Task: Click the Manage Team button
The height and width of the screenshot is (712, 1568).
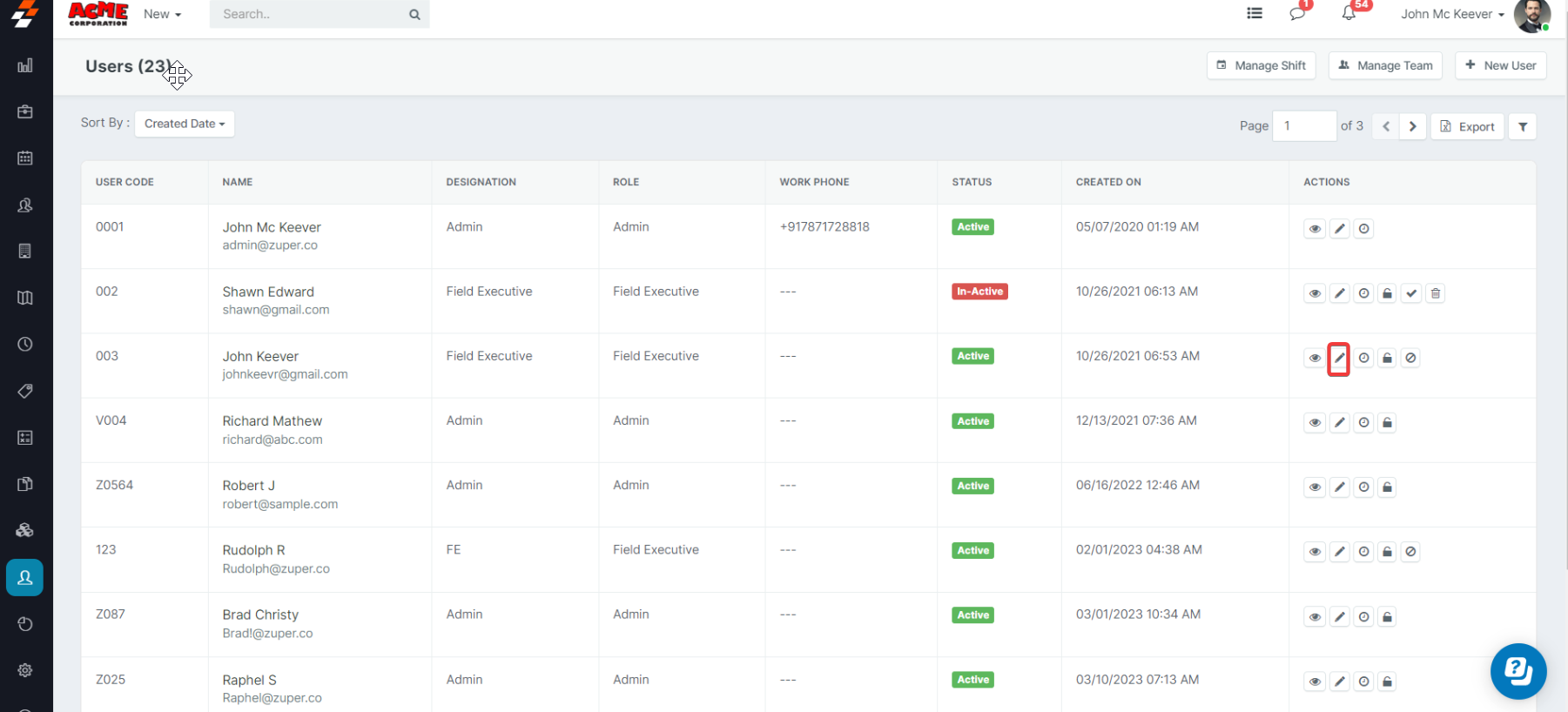Action: [x=1385, y=65]
